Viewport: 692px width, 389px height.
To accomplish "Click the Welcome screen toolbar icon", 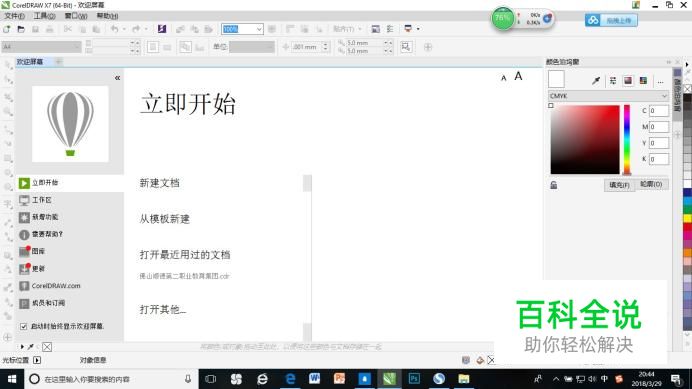I will coord(376,29).
